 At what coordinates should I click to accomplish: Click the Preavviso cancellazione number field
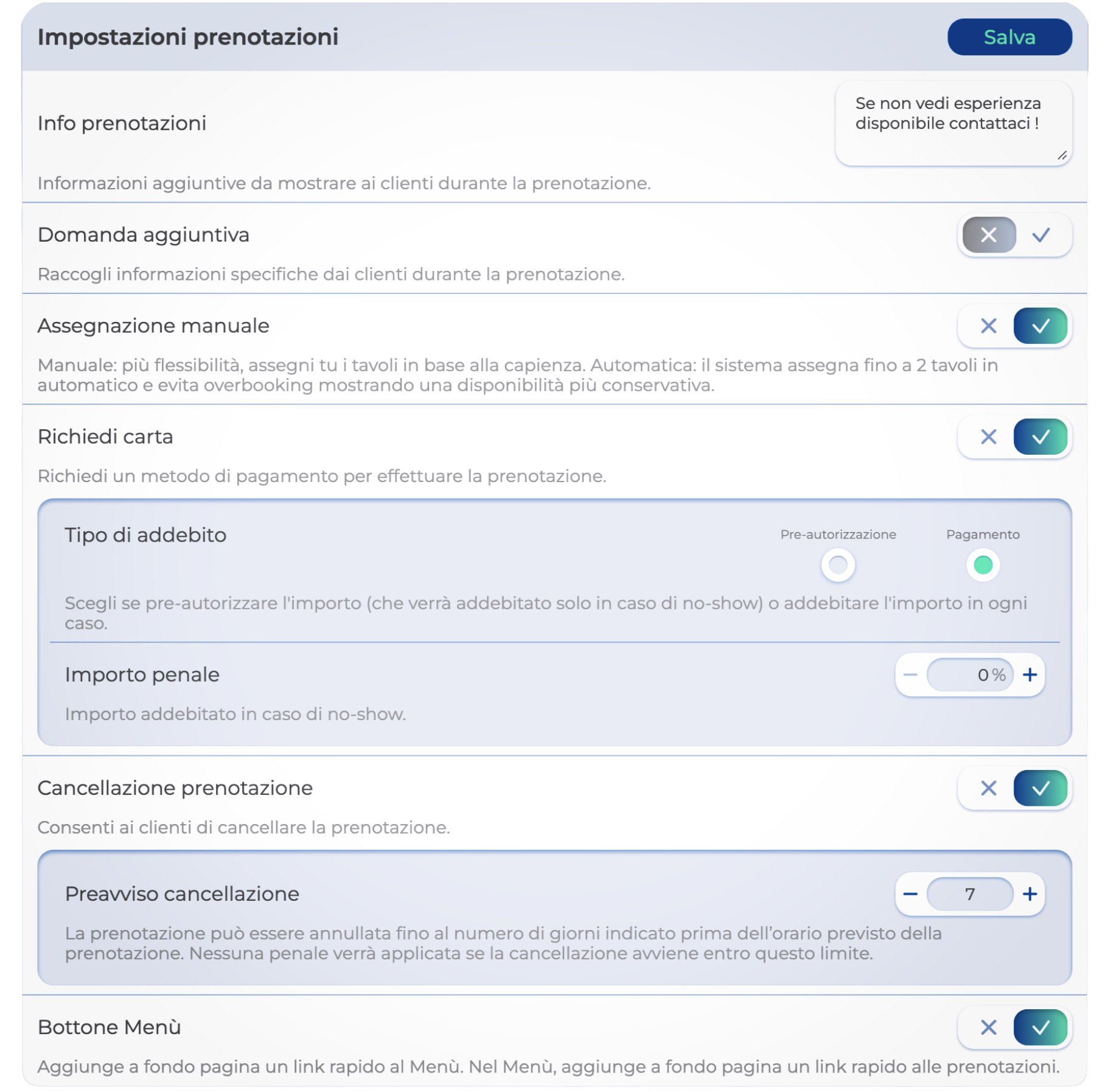[x=969, y=894]
